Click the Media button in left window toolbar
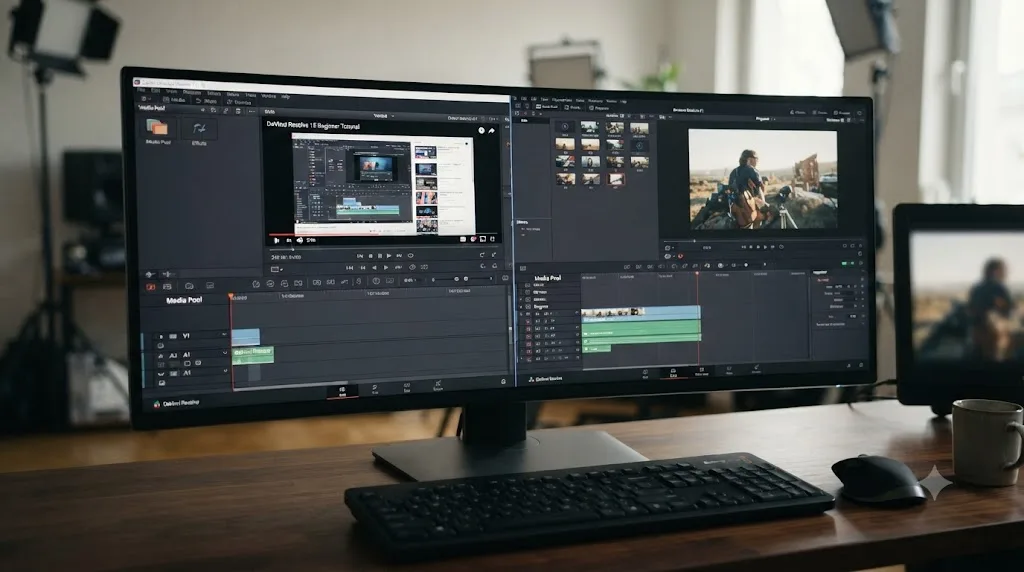The height and width of the screenshot is (572, 1024). [x=174, y=100]
